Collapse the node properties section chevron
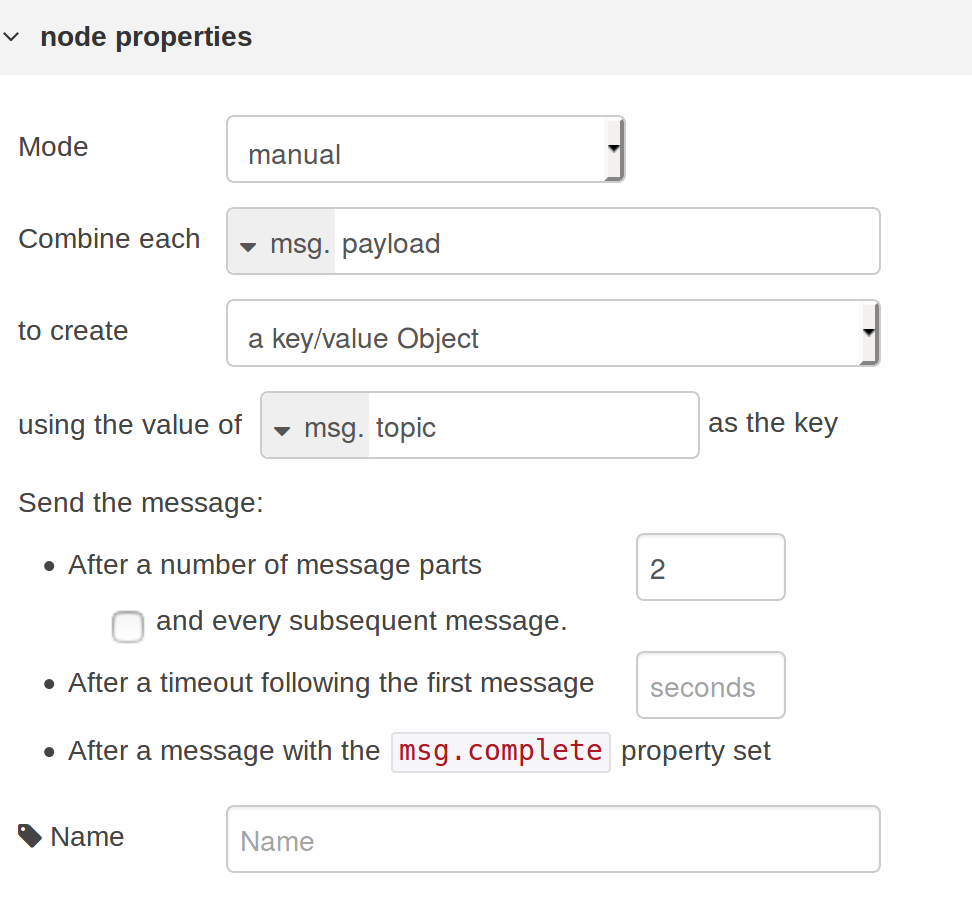The height and width of the screenshot is (922, 972). point(11,37)
